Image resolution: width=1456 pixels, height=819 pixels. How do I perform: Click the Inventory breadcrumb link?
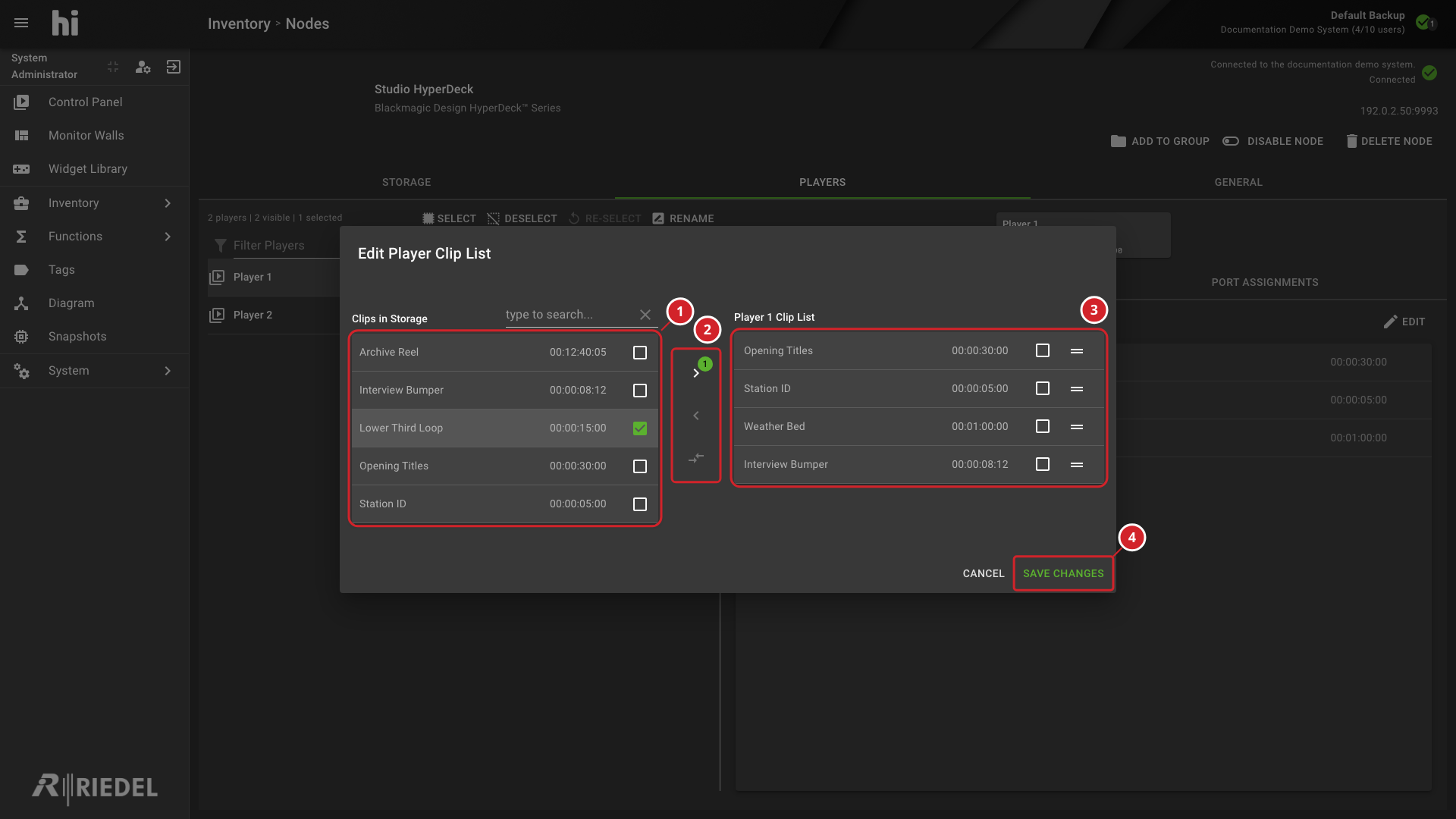(x=239, y=24)
